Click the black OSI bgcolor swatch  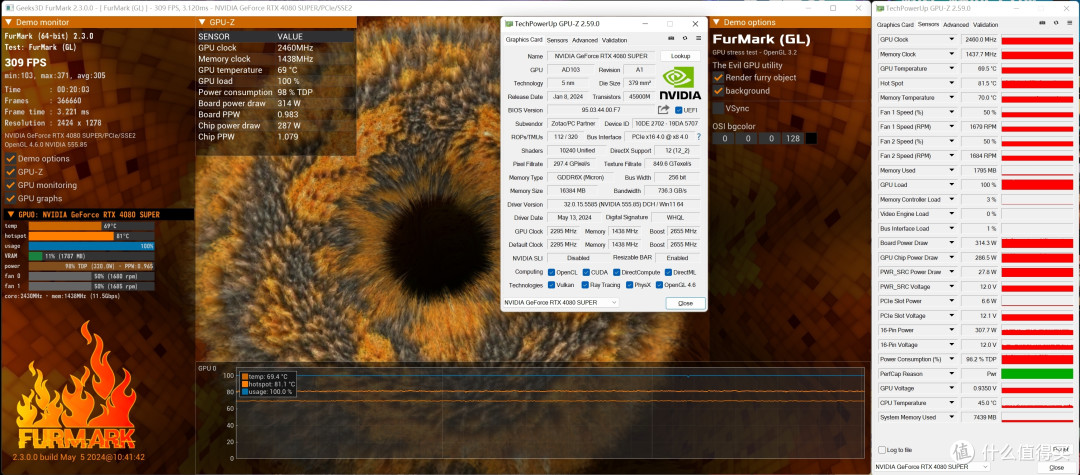811,138
